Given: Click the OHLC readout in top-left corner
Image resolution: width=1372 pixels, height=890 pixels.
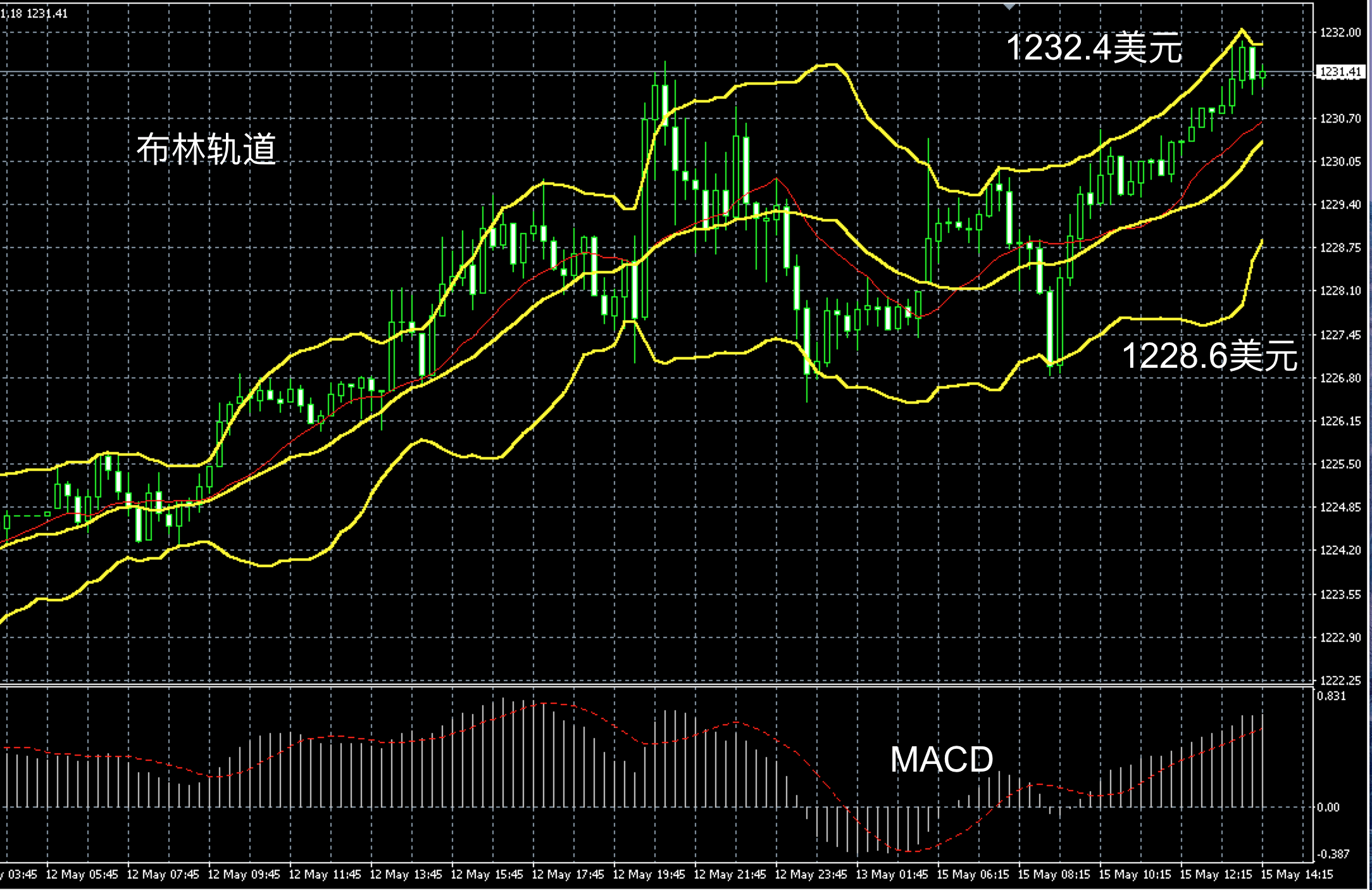Looking at the screenshot, I should [34, 13].
